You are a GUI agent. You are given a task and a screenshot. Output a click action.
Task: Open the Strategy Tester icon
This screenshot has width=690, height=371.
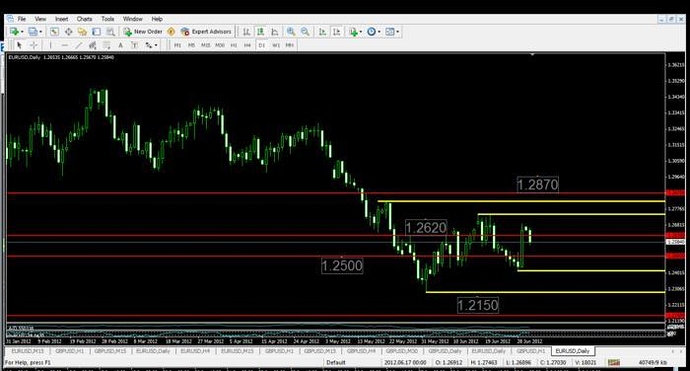pyautogui.click(x=110, y=32)
